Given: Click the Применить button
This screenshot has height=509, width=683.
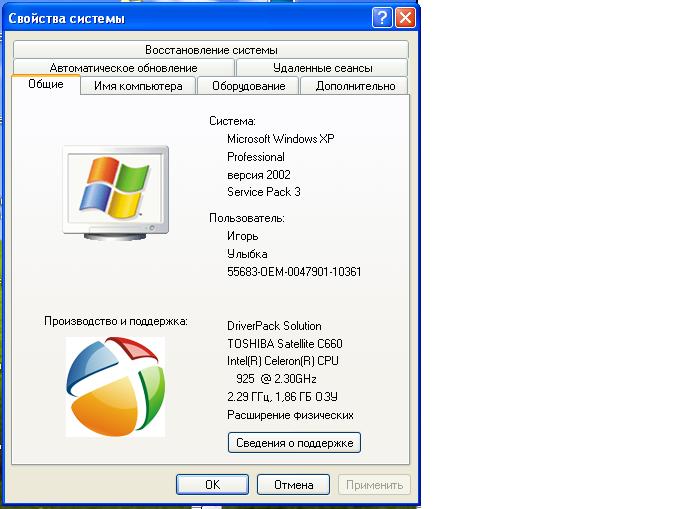Looking at the screenshot, I should point(374,484).
